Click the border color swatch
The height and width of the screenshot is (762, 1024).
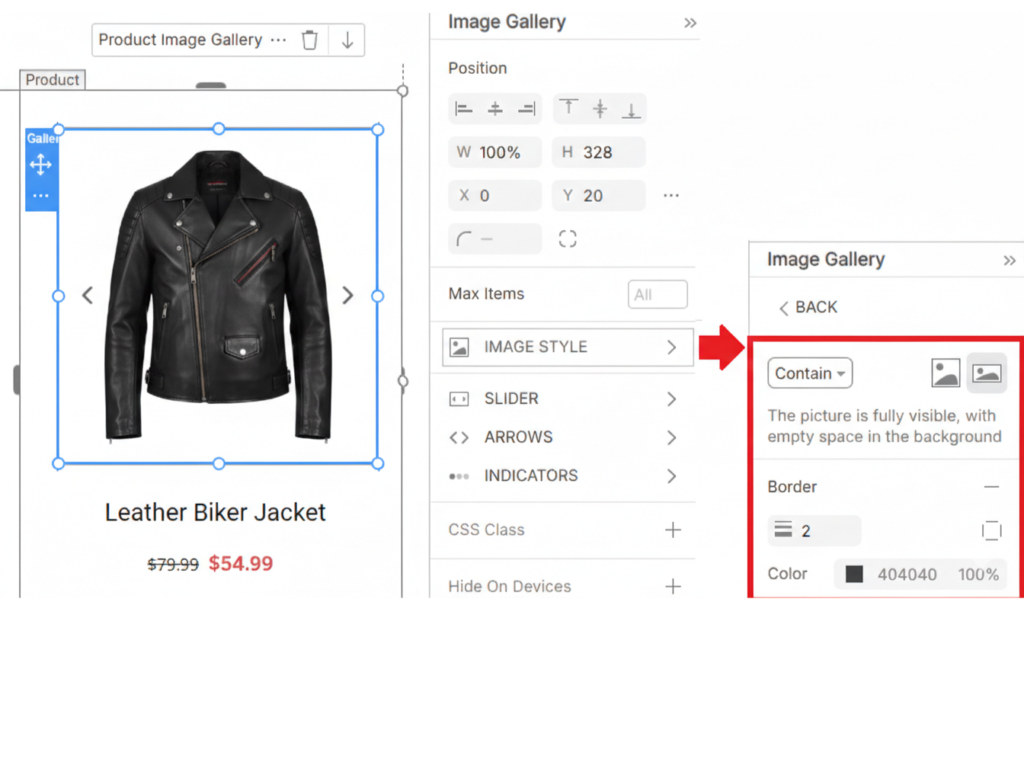(x=854, y=574)
